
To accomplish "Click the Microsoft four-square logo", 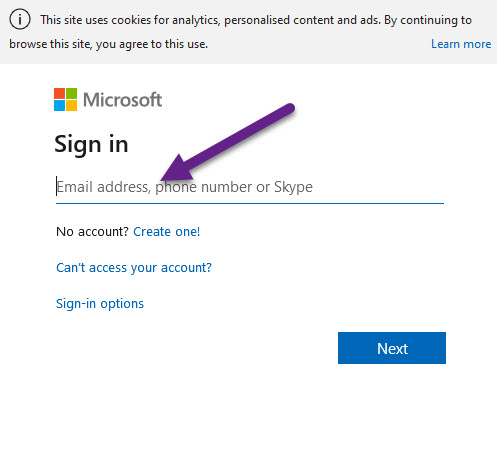I will tap(66, 99).
